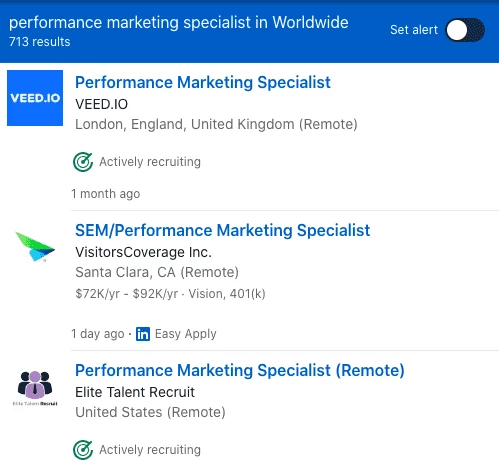Open the Performance Marketing Specialist job at VEED.IO
This screenshot has height=472, width=499.
tap(203, 82)
